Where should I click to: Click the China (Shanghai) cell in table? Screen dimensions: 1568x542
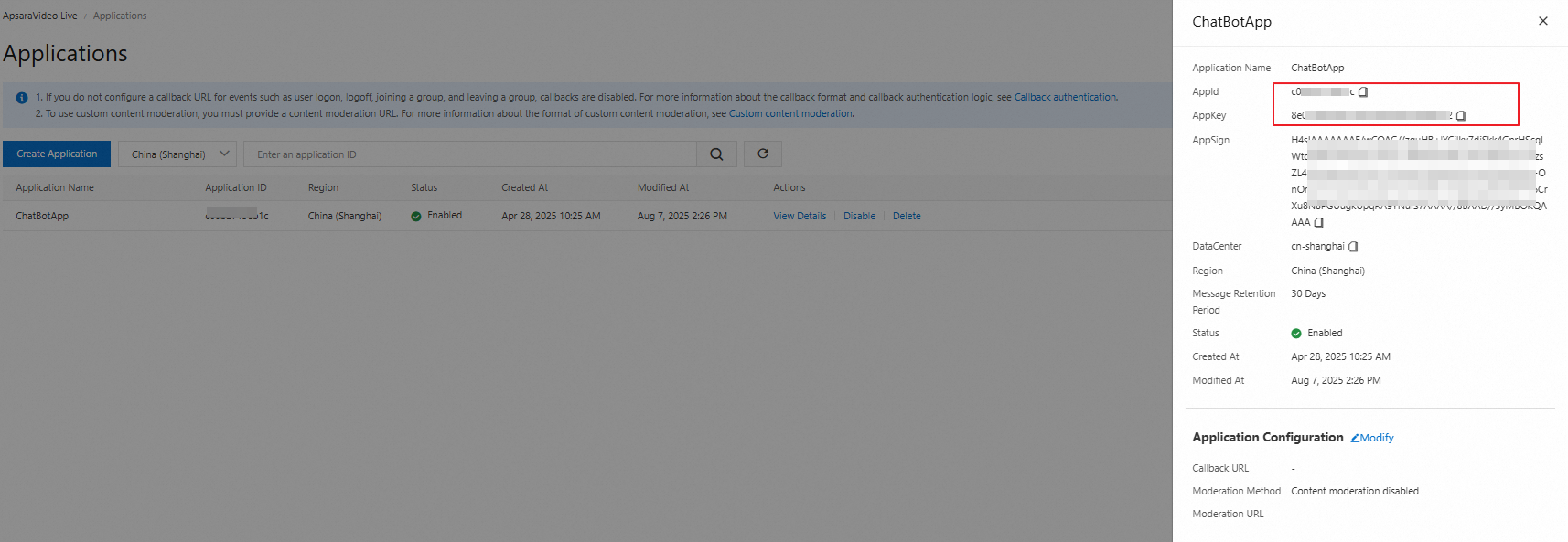pyautogui.click(x=345, y=217)
